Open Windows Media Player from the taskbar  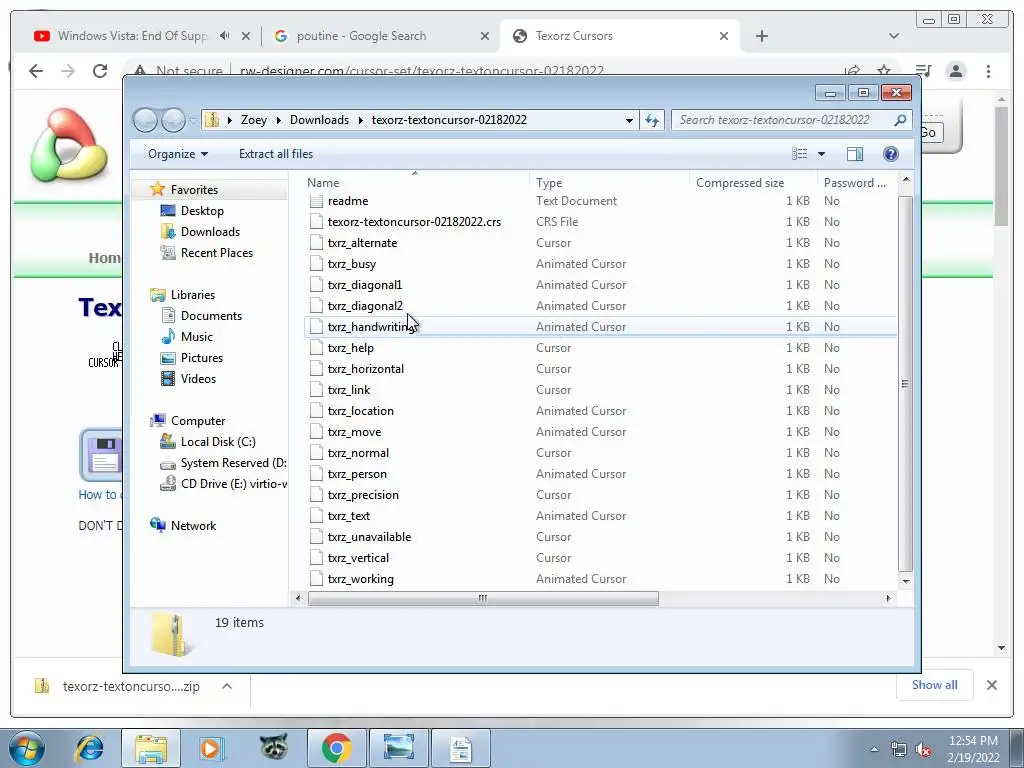click(x=210, y=748)
